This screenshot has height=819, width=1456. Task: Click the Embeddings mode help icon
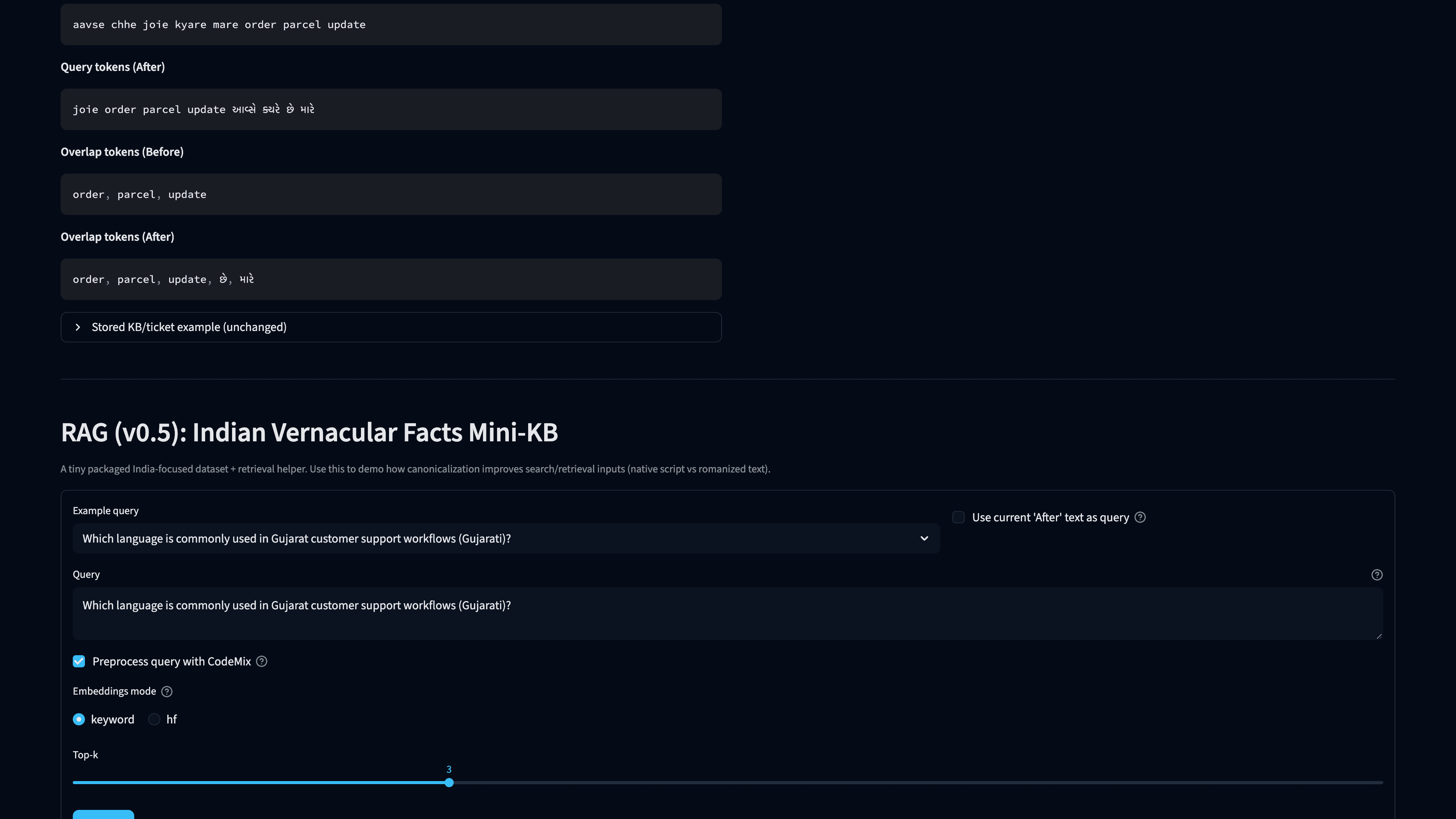point(166,691)
